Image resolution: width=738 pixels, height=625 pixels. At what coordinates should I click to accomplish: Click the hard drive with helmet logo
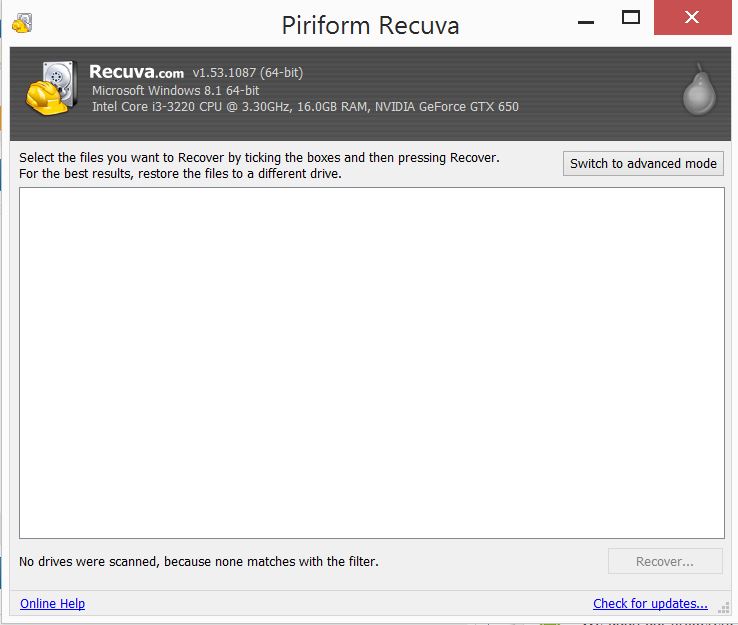52,88
